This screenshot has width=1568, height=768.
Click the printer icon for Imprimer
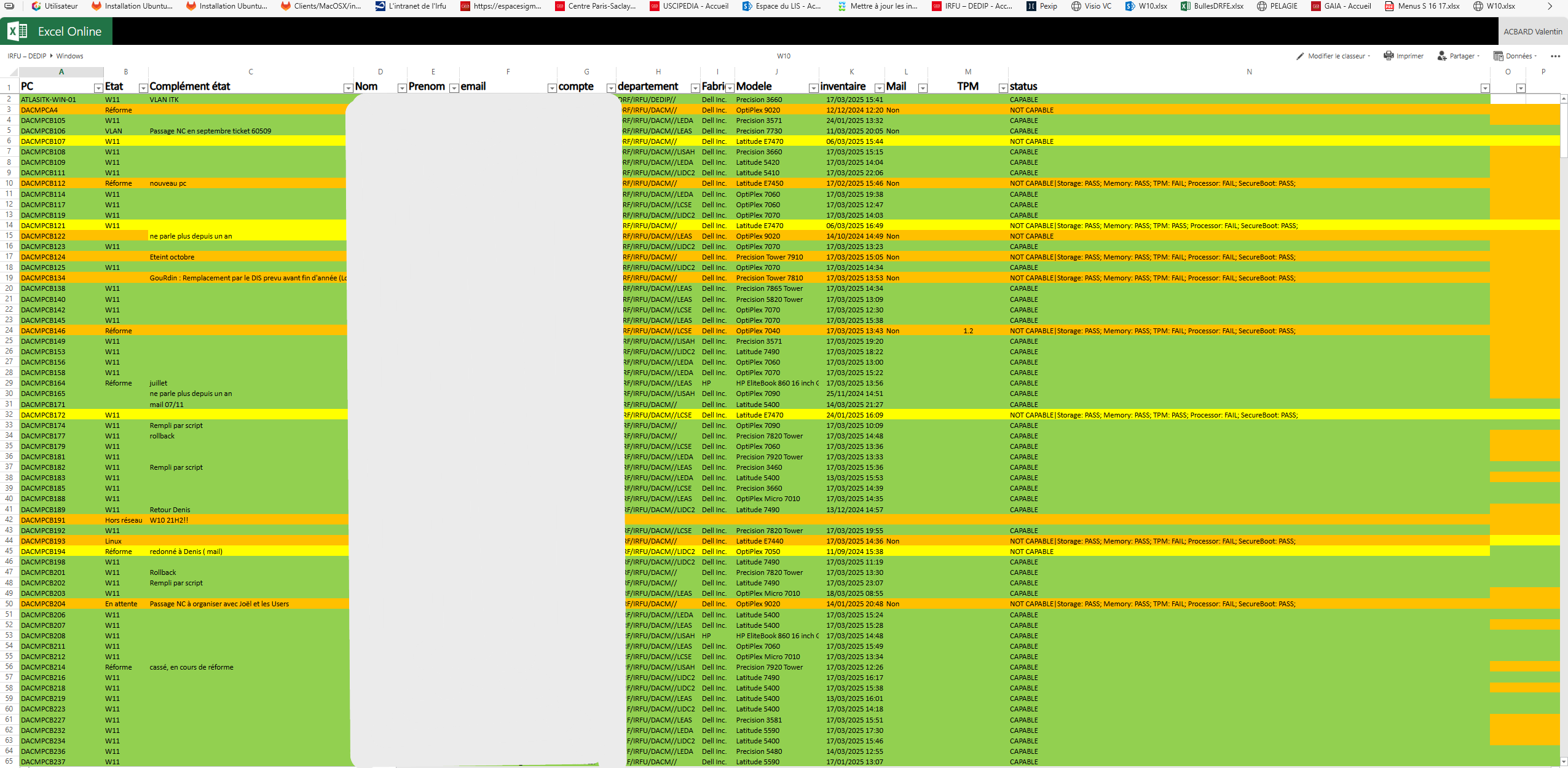(1388, 56)
